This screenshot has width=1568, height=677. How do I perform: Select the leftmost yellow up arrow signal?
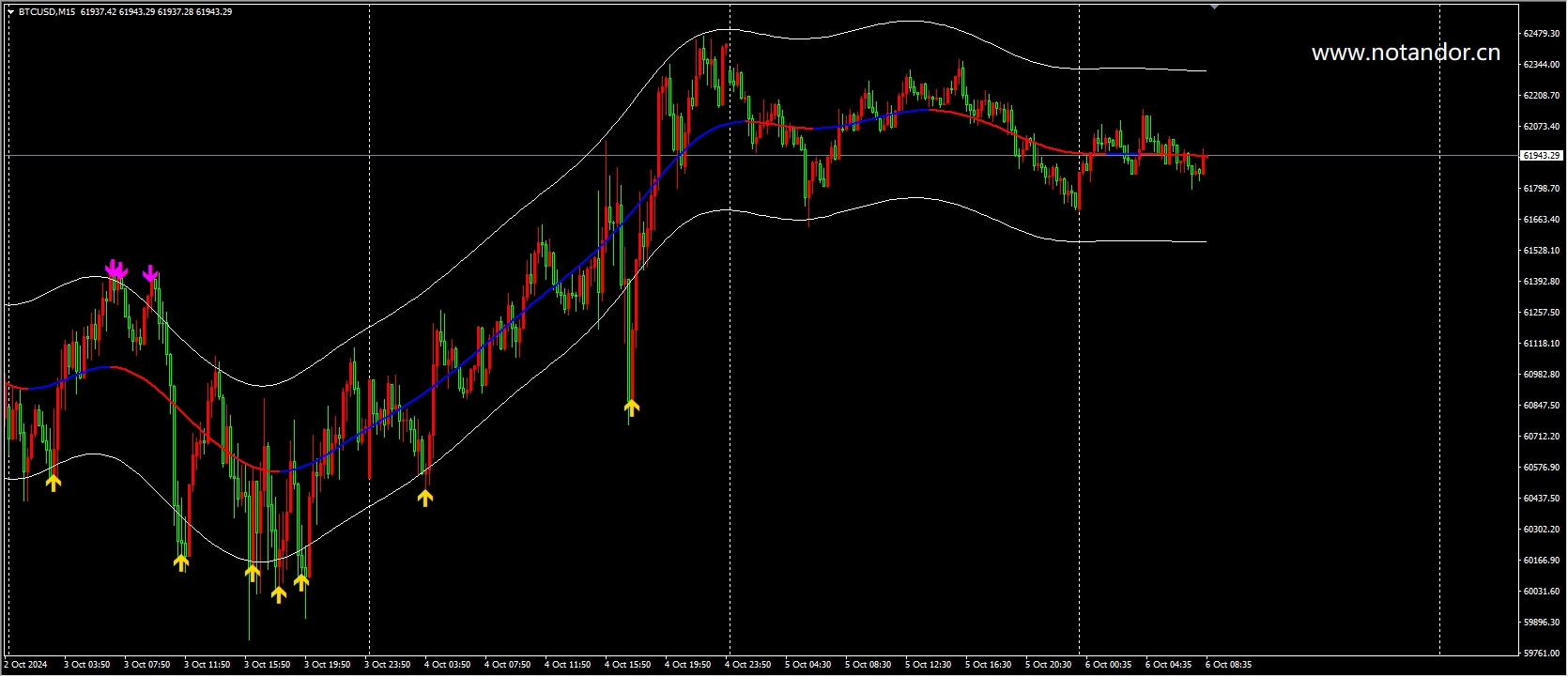click(x=54, y=483)
